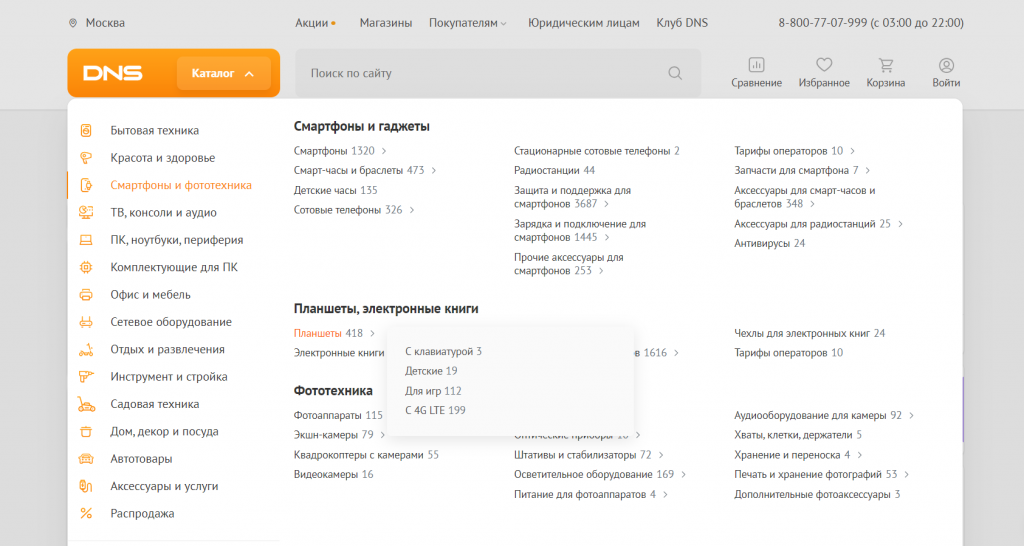1024x546 pixels.
Task: Click the Смартфоны и фототехника phone icon
Action: point(86,185)
